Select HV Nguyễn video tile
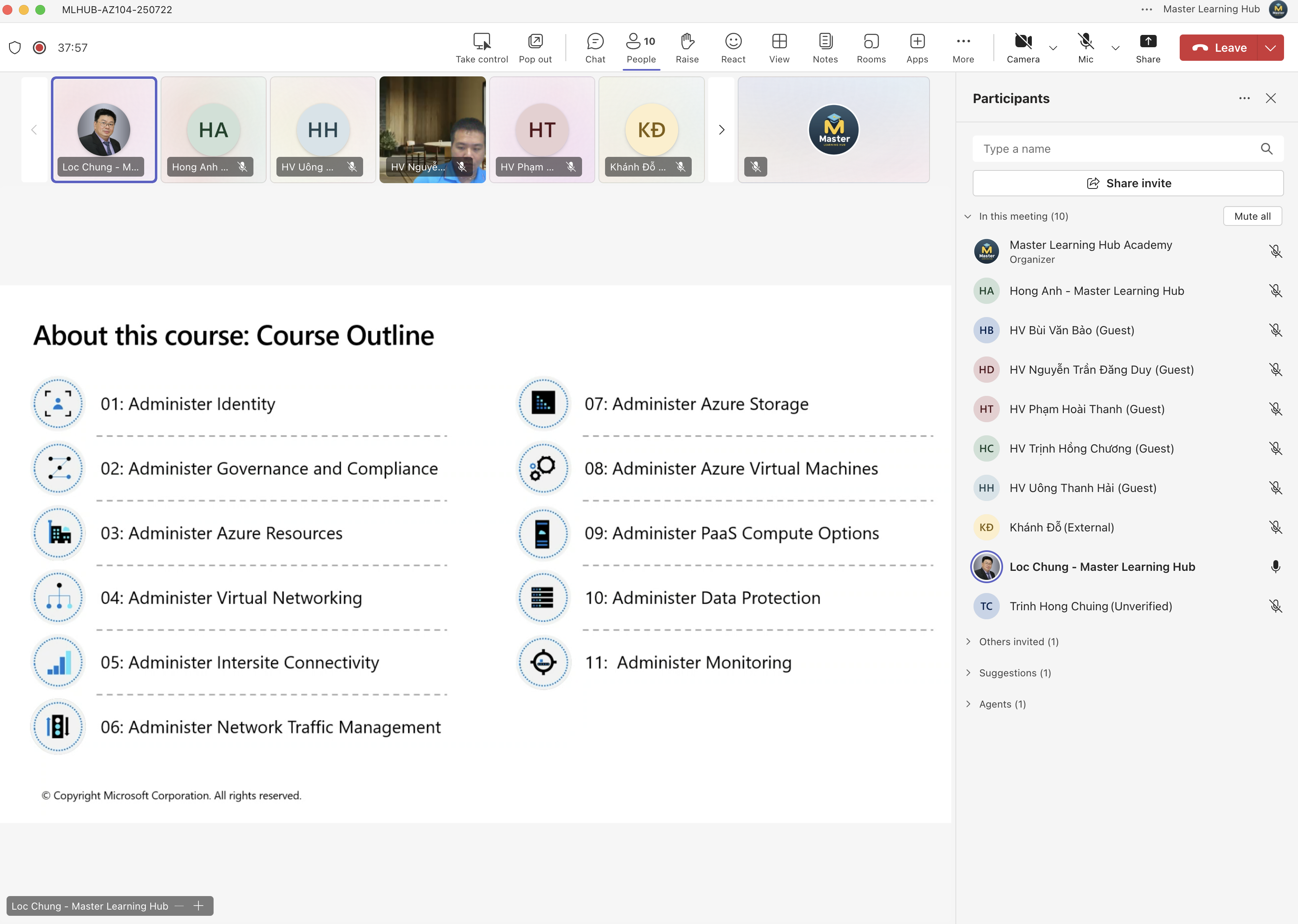This screenshot has height=924, width=1298. pyautogui.click(x=433, y=130)
